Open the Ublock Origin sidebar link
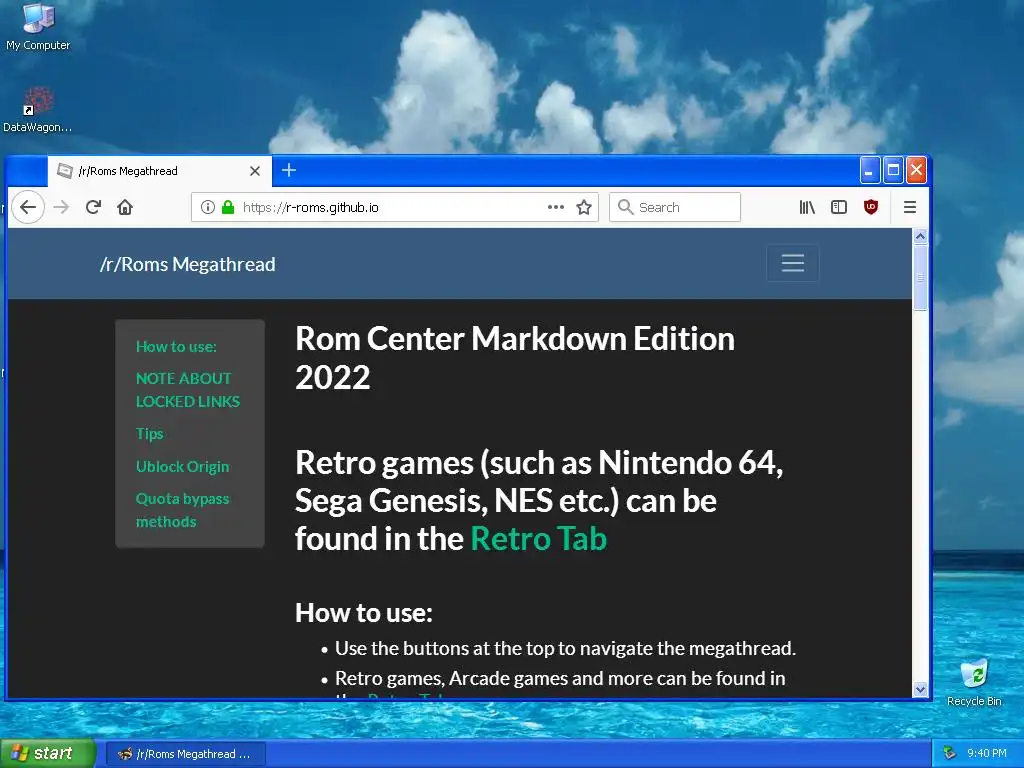The width and height of the screenshot is (1024, 768). point(183,466)
